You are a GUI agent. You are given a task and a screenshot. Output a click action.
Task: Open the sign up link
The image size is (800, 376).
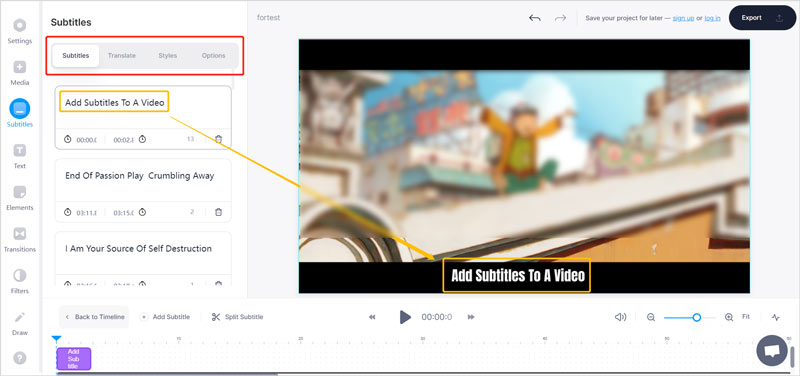pyautogui.click(x=683, y=18)
